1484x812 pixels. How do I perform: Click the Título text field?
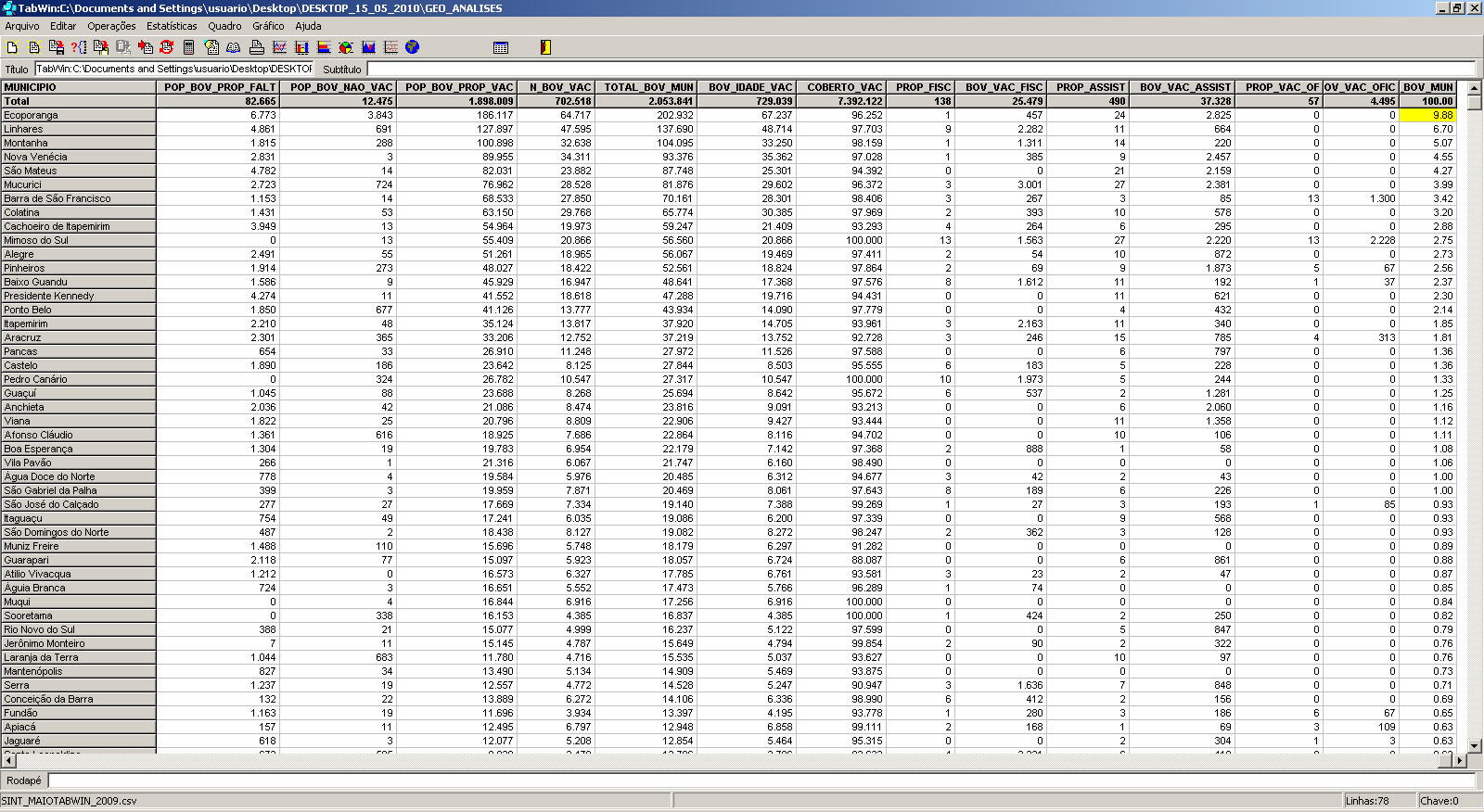pyautogui.click(x=174, y=69)
